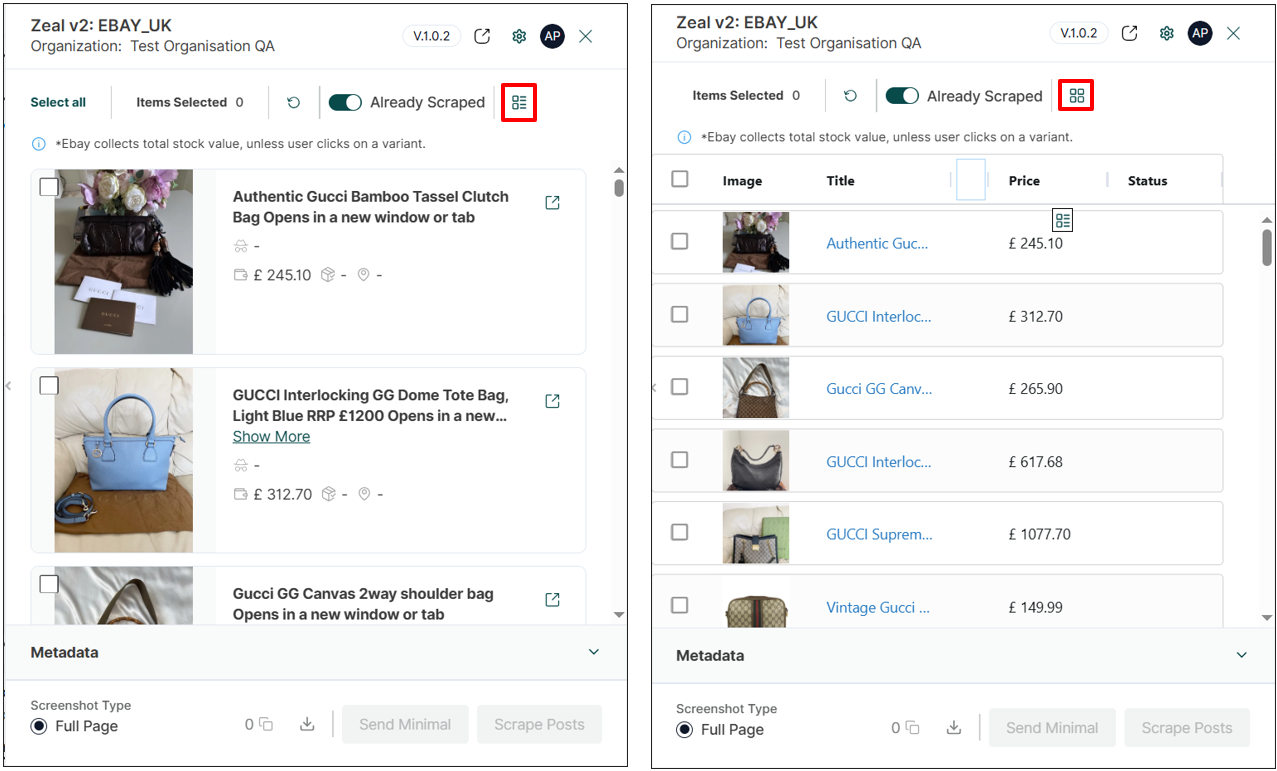The width and height of the screenshot is (1277, 771).
Task: Switch to list view icon in left panel
Action: coord(519,102)
